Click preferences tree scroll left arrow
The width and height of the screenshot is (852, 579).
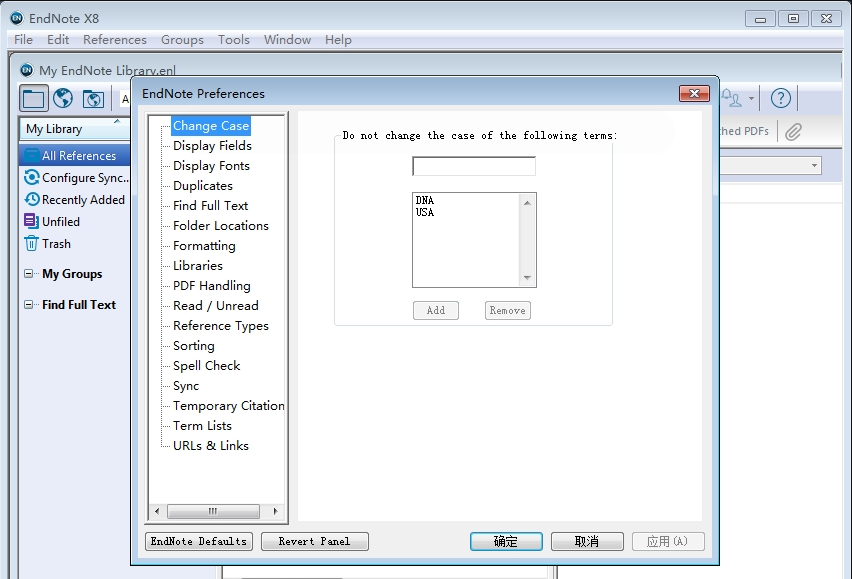(157, 511)
